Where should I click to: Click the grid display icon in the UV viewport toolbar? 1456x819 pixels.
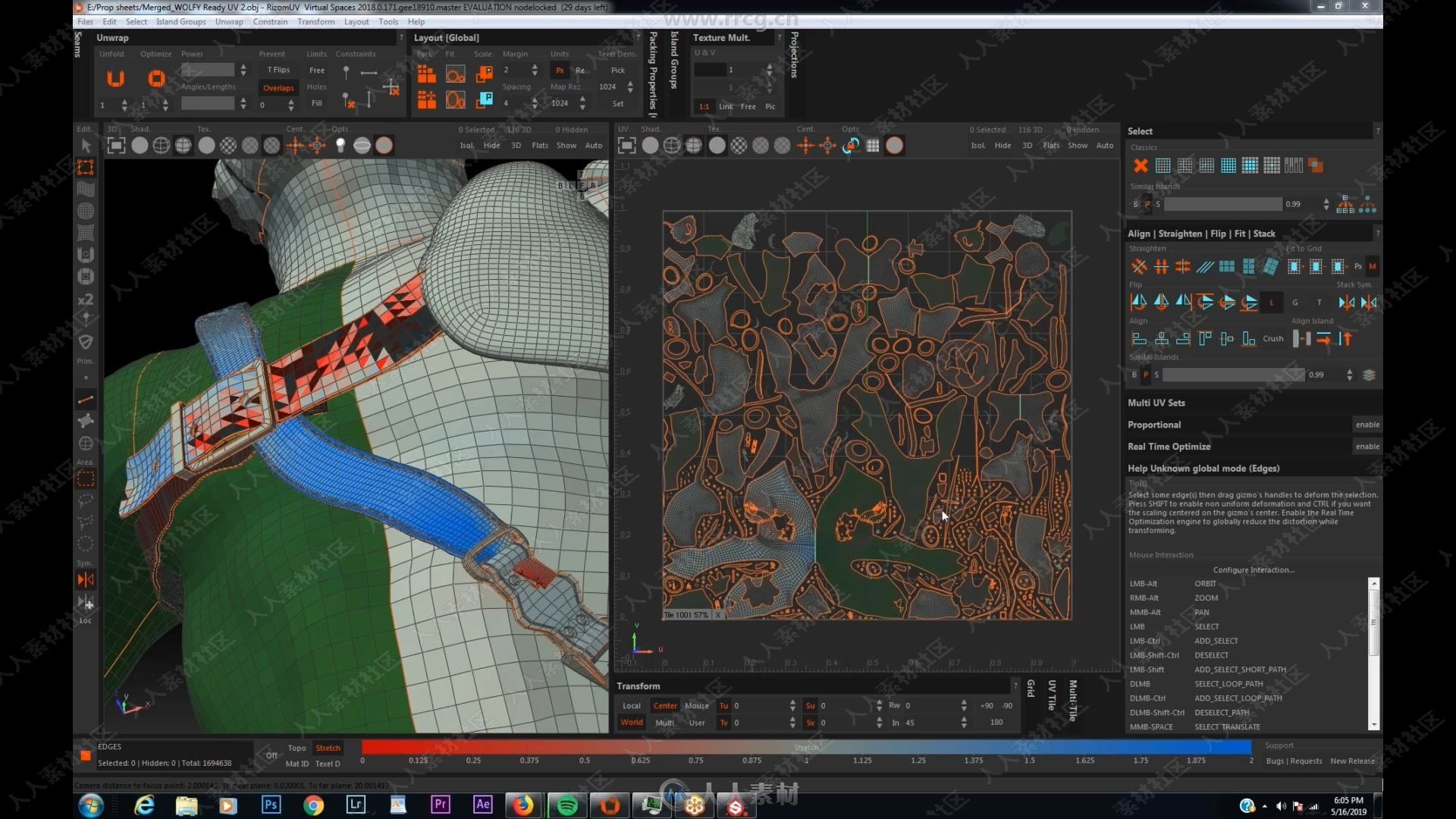point(873,146)
